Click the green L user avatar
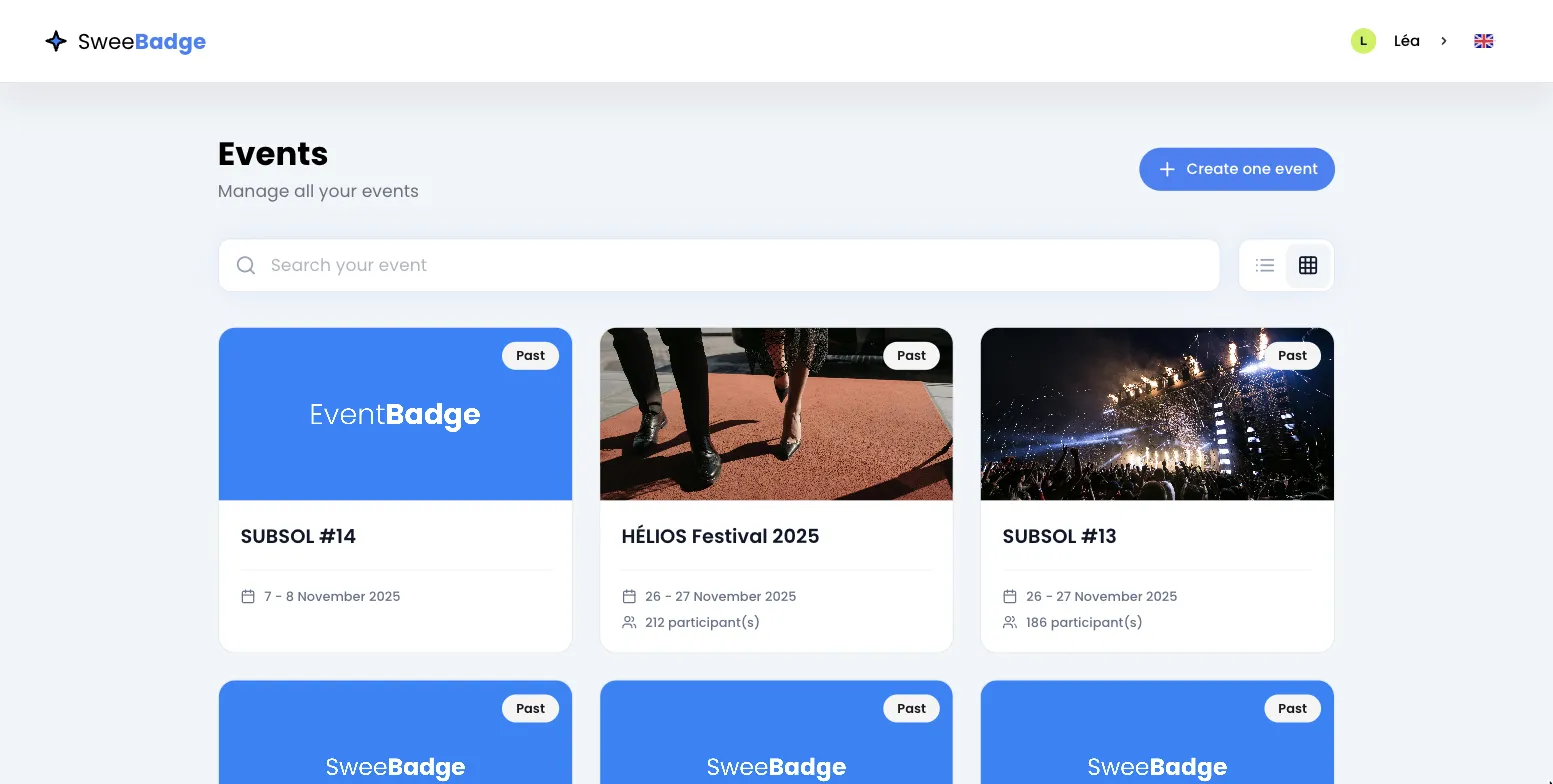This screenshot has height=784, width=1553. 1363,41
